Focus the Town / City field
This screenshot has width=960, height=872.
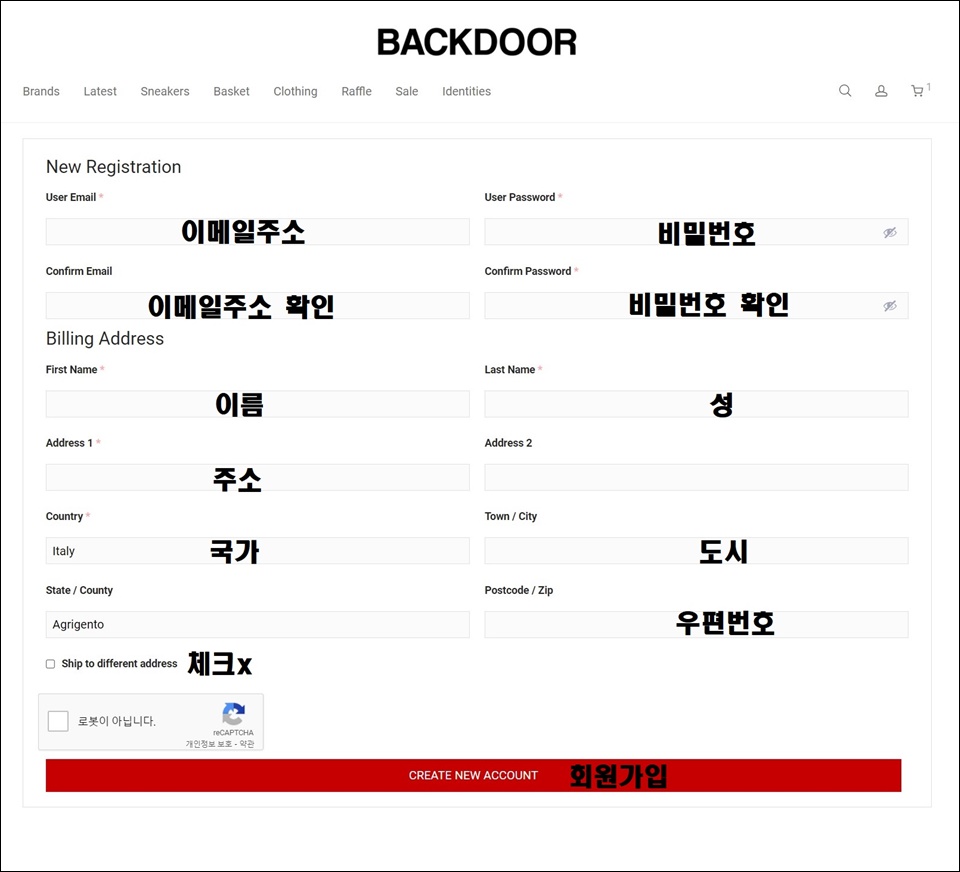point(696,551)
